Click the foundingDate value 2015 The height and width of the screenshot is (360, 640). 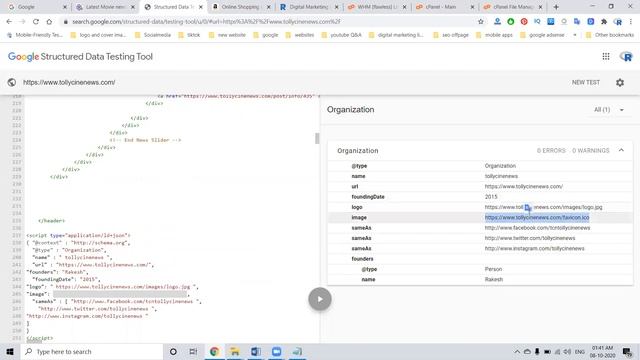491,197
